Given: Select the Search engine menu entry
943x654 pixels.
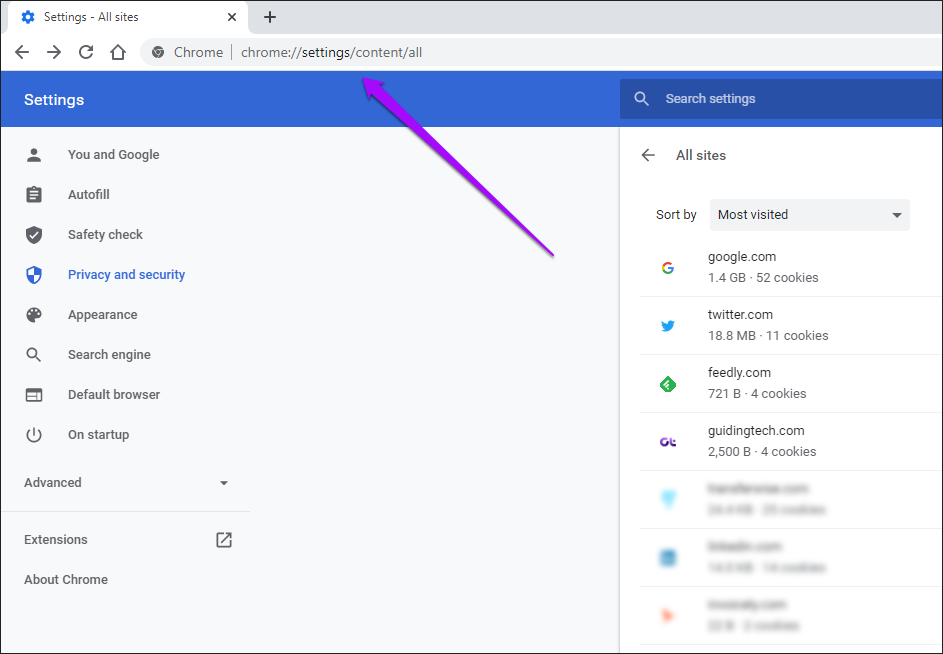Looking at the screenshot, I should tap(109, 354).
